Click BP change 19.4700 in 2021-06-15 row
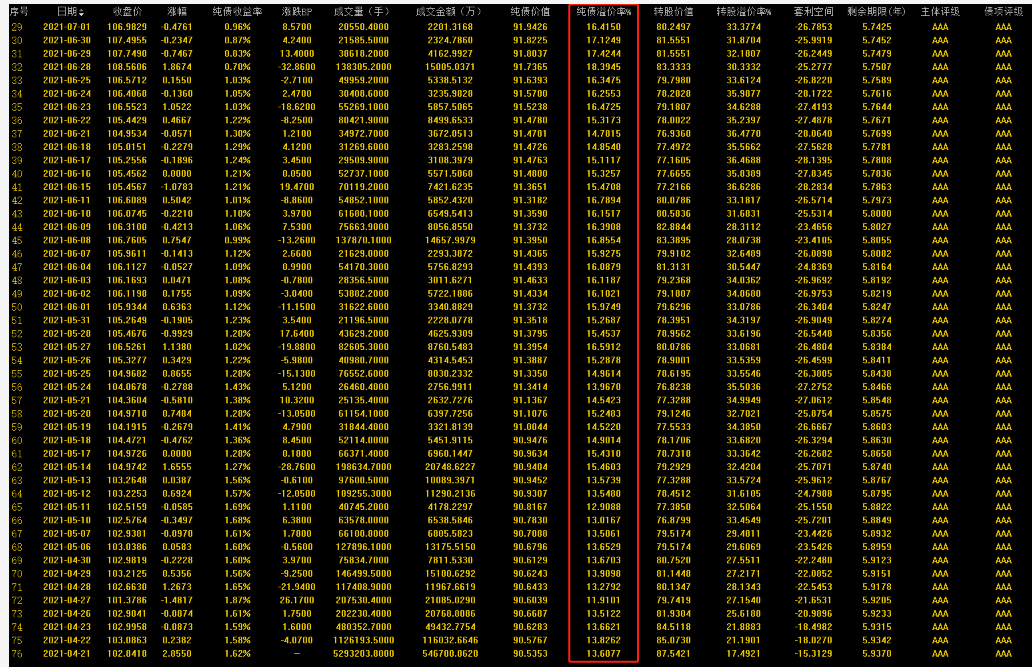The width and height of the screenshot is (1032, 667). [297, 186]
